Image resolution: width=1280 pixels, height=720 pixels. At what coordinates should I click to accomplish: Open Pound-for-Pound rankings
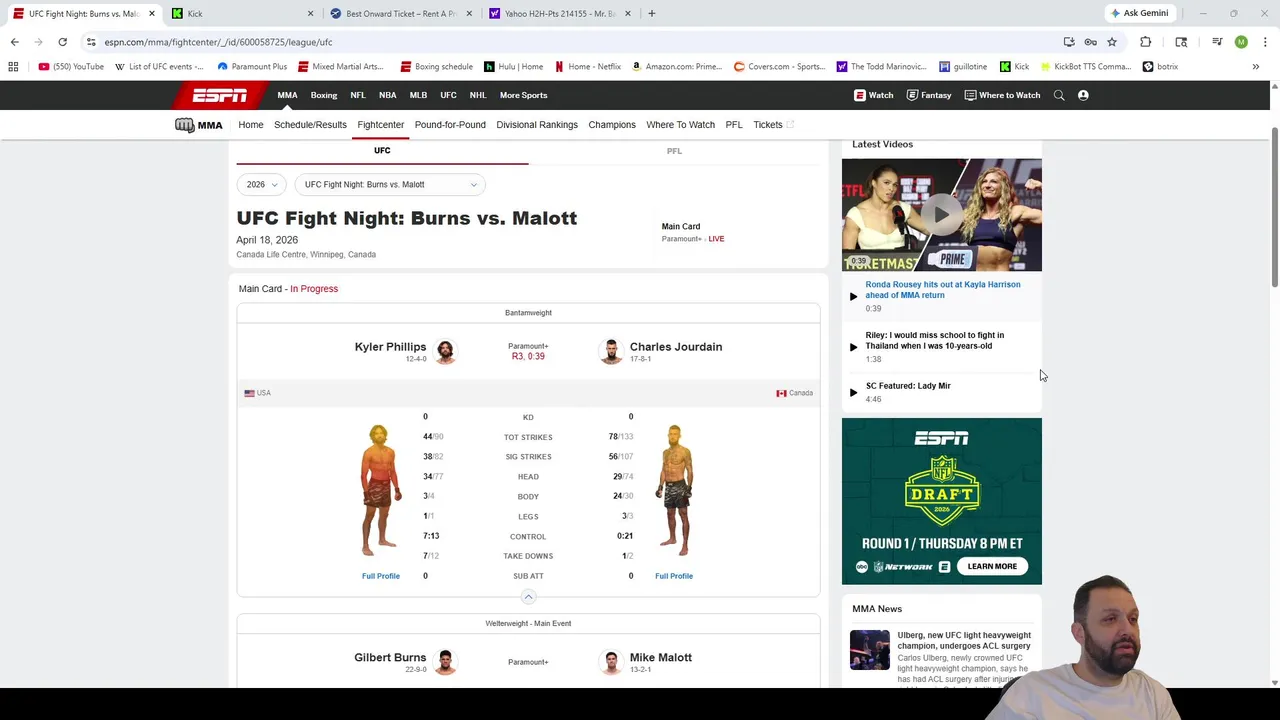[x=450, y=125]
